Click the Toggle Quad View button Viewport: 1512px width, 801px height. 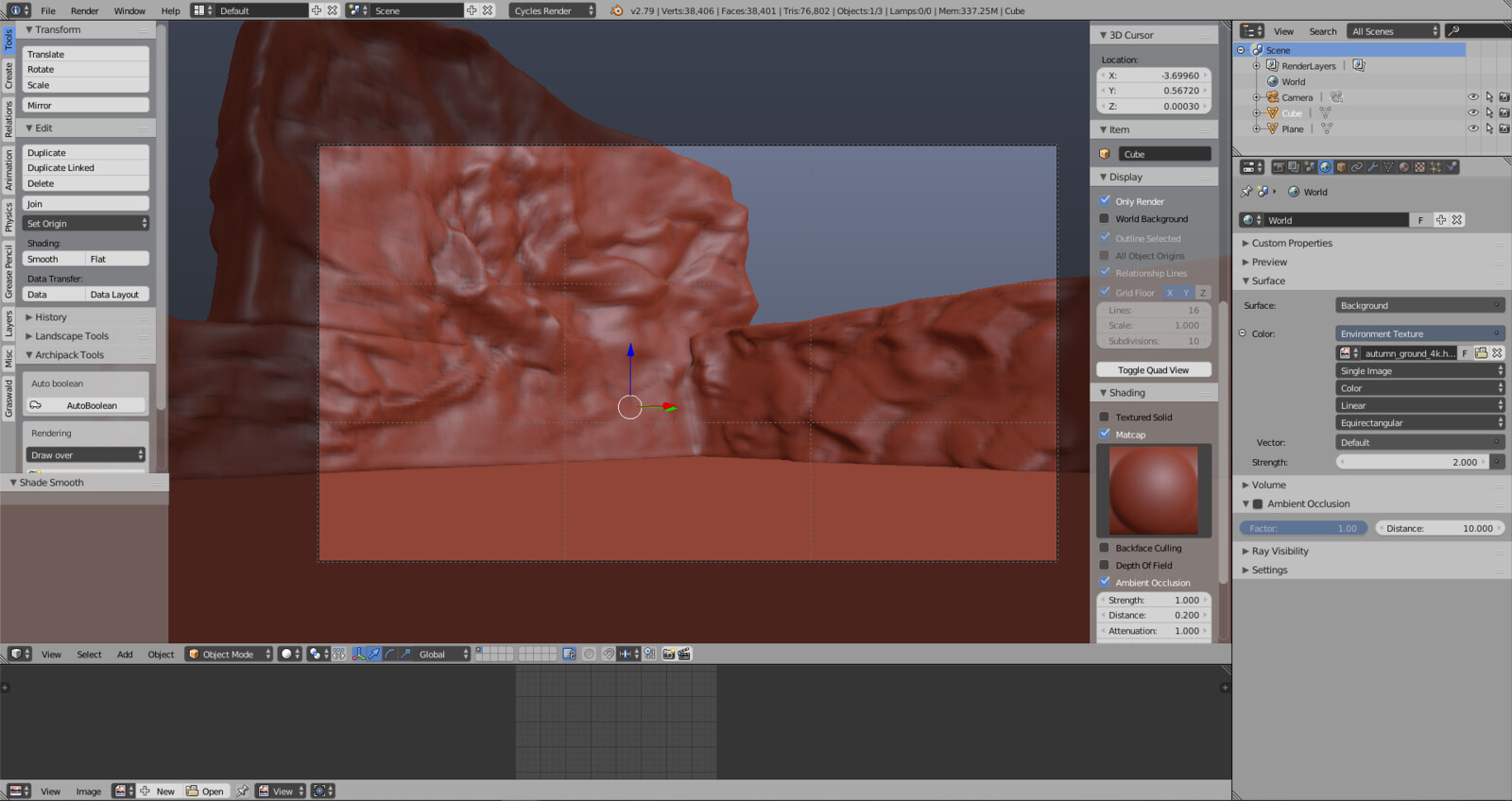click(x=1154, y=369)
